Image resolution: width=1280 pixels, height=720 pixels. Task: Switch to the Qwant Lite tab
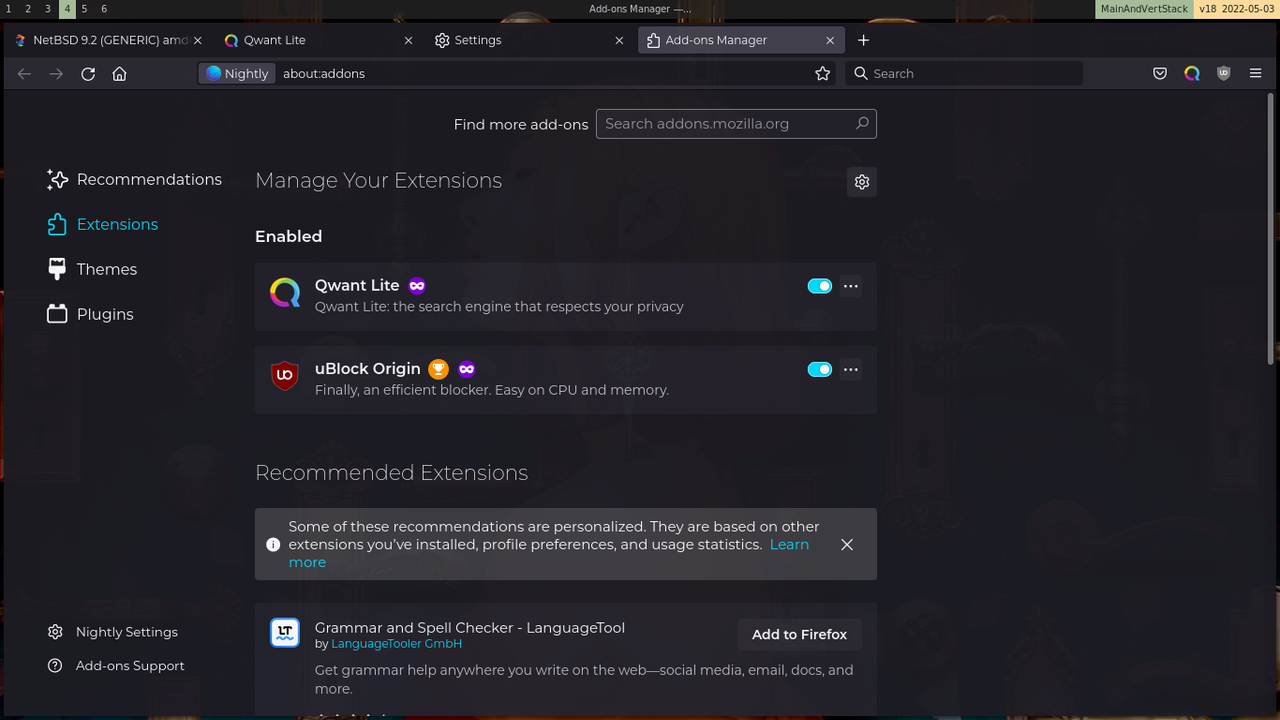click(x=319, y=40)
